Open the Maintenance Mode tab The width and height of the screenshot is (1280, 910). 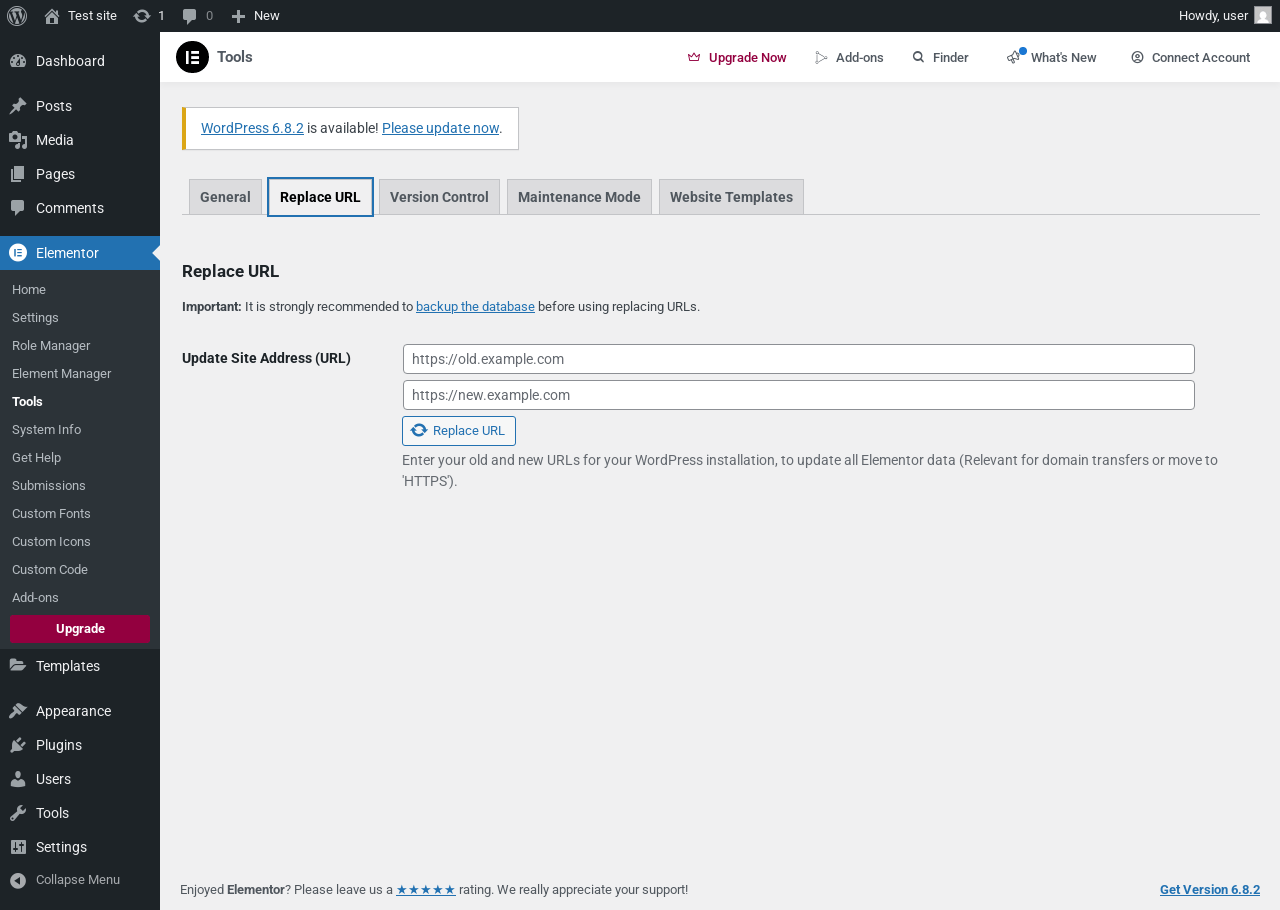(579, 197)
